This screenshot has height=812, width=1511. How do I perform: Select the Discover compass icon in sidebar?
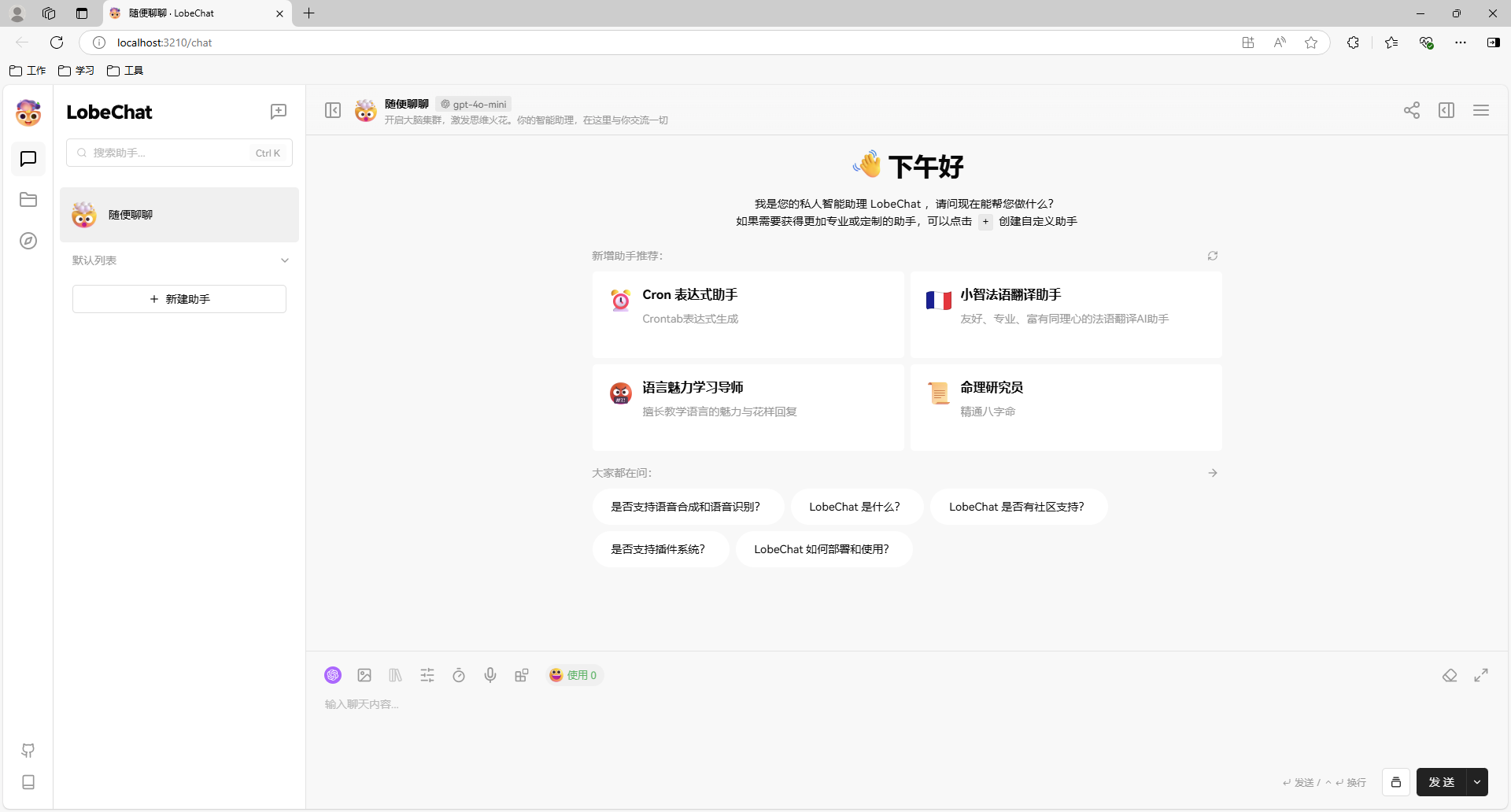click(28, 241)
